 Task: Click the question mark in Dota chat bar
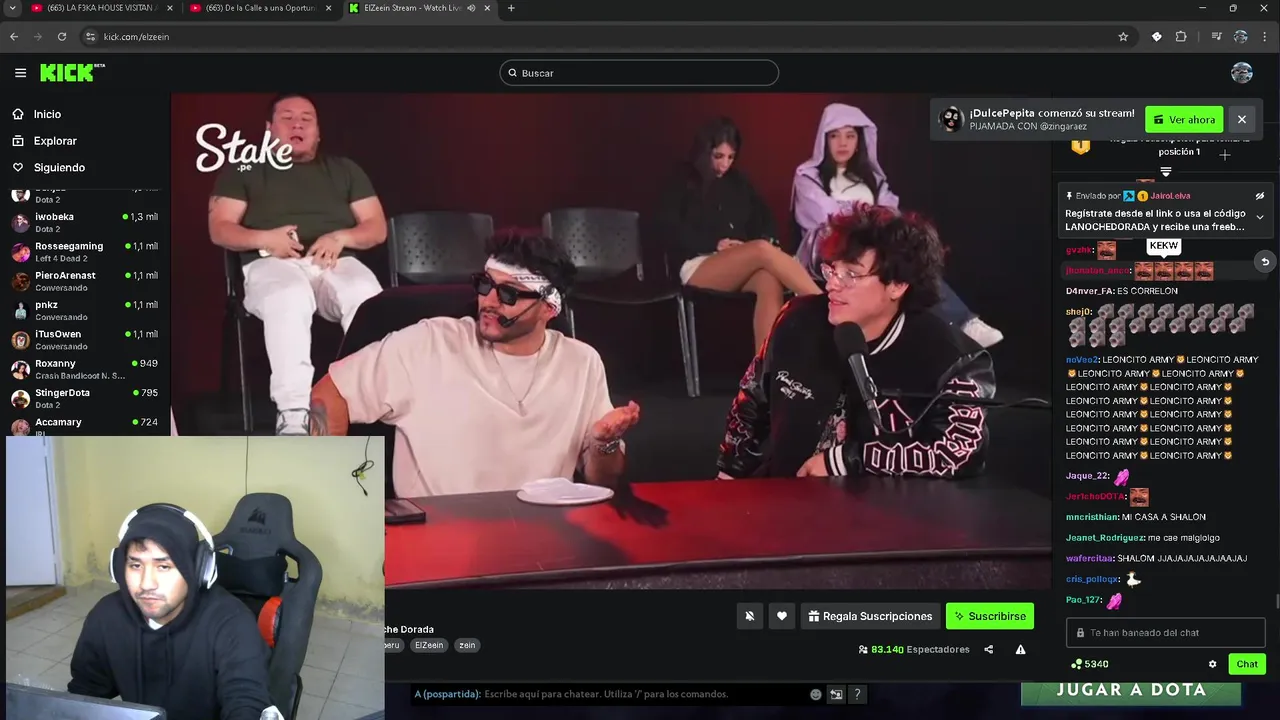tap(857, 694)
